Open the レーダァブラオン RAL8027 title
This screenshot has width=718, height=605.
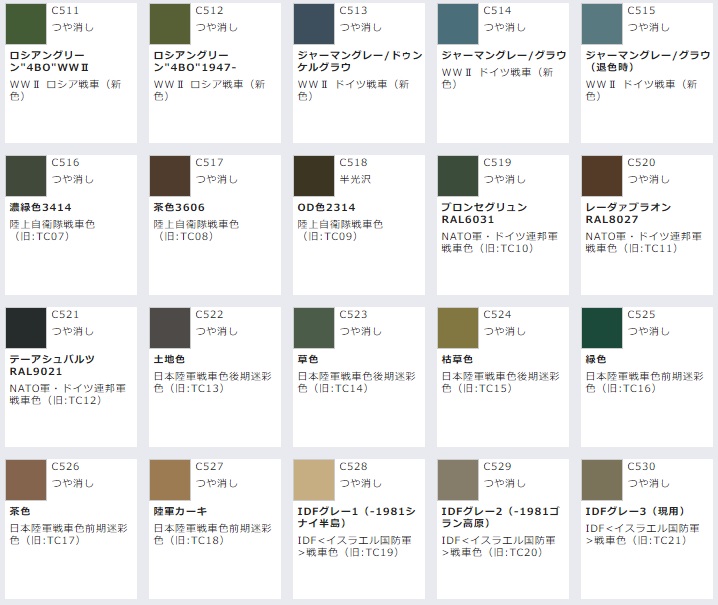click(x=628, y=213)
